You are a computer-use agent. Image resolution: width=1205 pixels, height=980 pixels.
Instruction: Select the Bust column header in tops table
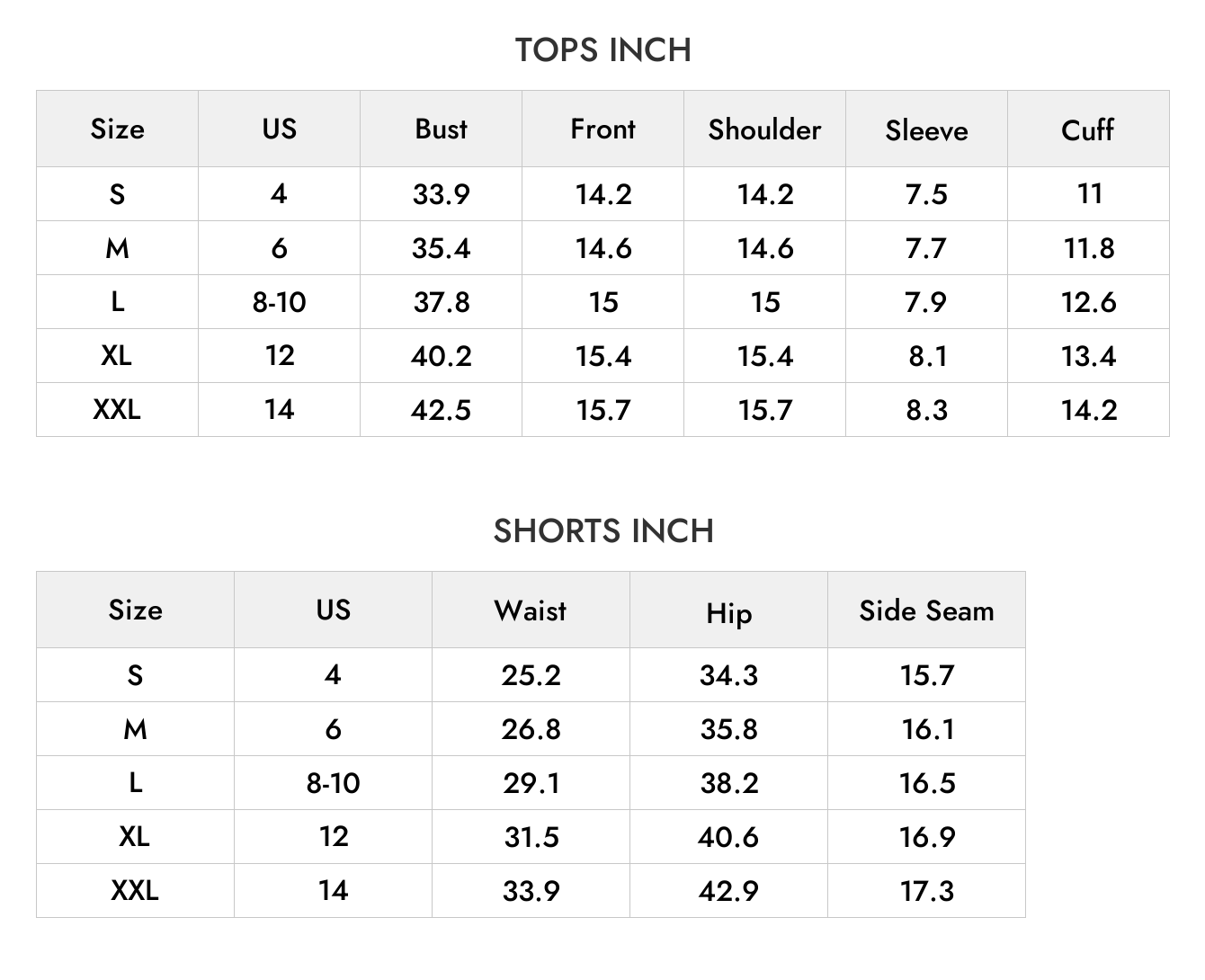coord(441,129)
